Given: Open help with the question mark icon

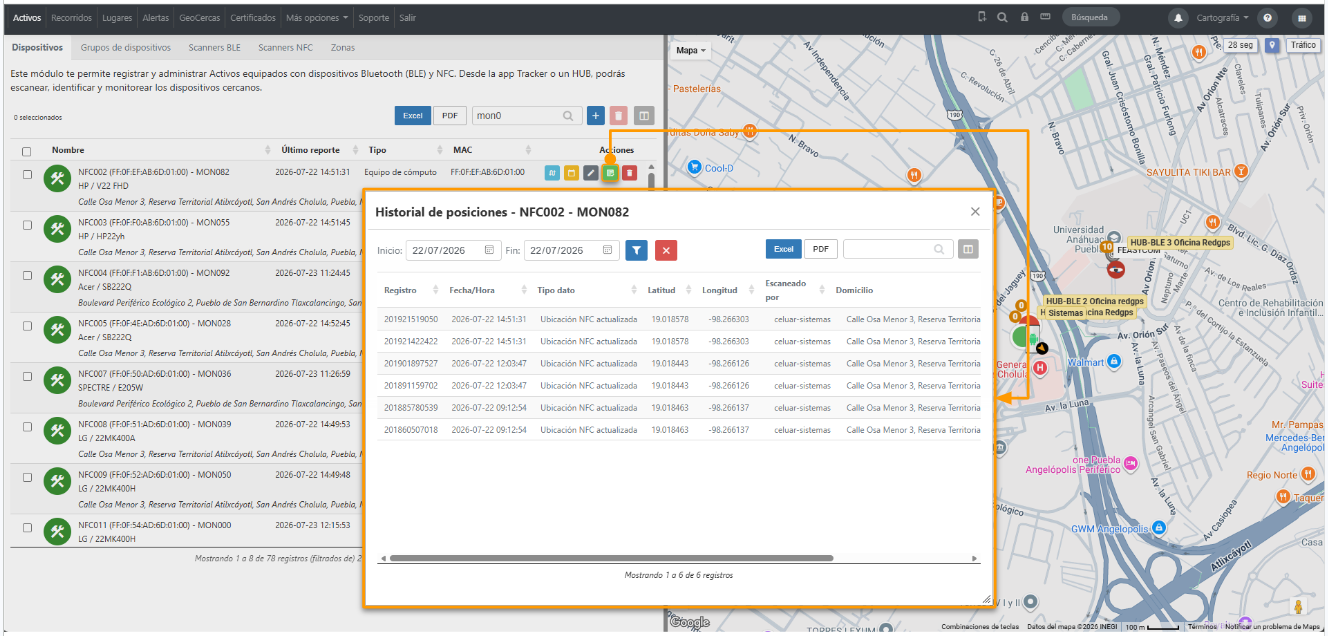Looking at the screenshot, I should [1268, 18].
